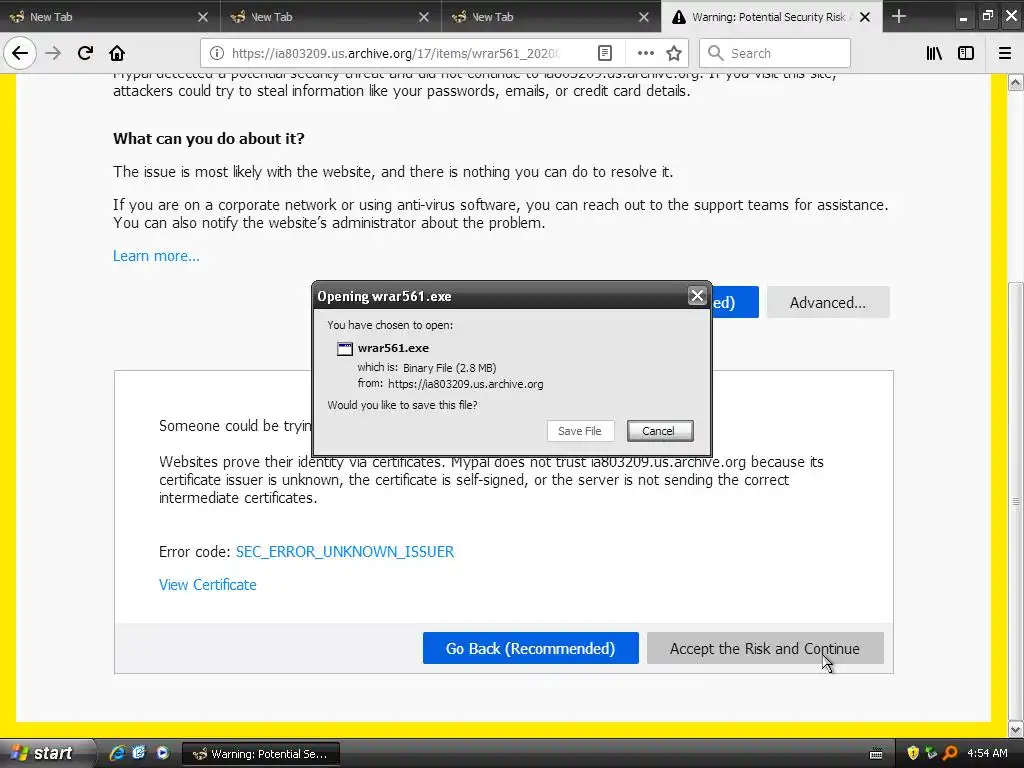Close the second New Tab
Screen dimensions: 1024x768
[424, 17]
